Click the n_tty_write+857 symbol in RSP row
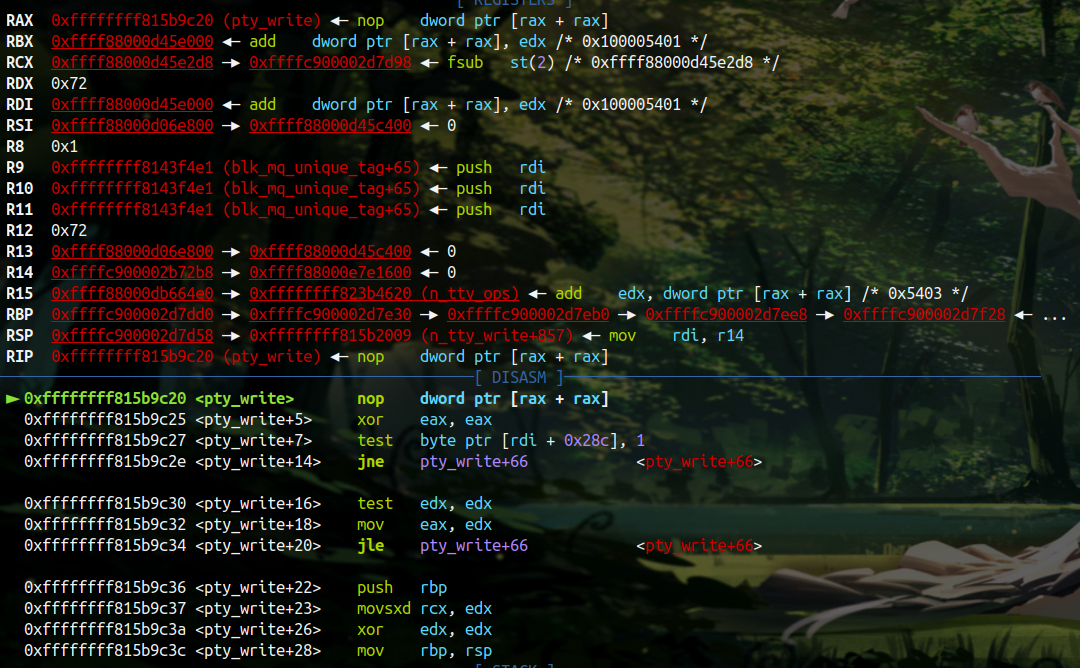This screenshot has width=1080, height=668. coord(496,336)
